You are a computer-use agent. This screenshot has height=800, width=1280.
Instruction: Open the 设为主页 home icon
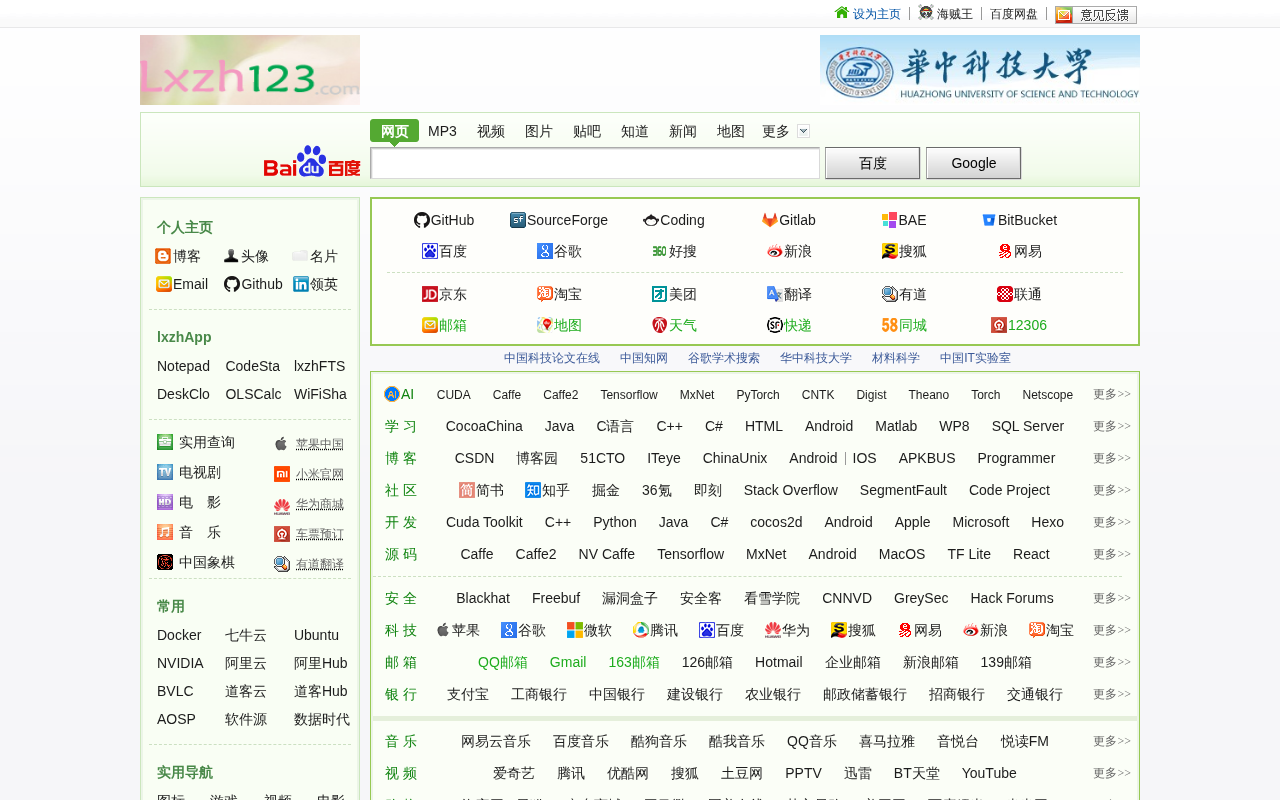point(842,13)
